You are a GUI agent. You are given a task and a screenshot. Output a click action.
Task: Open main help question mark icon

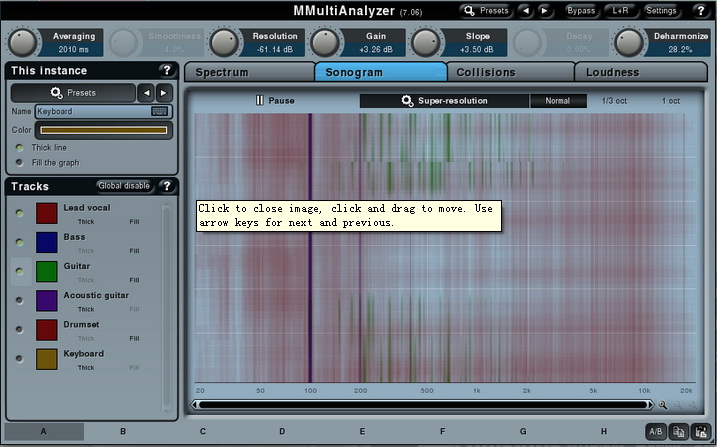point(700,11)
